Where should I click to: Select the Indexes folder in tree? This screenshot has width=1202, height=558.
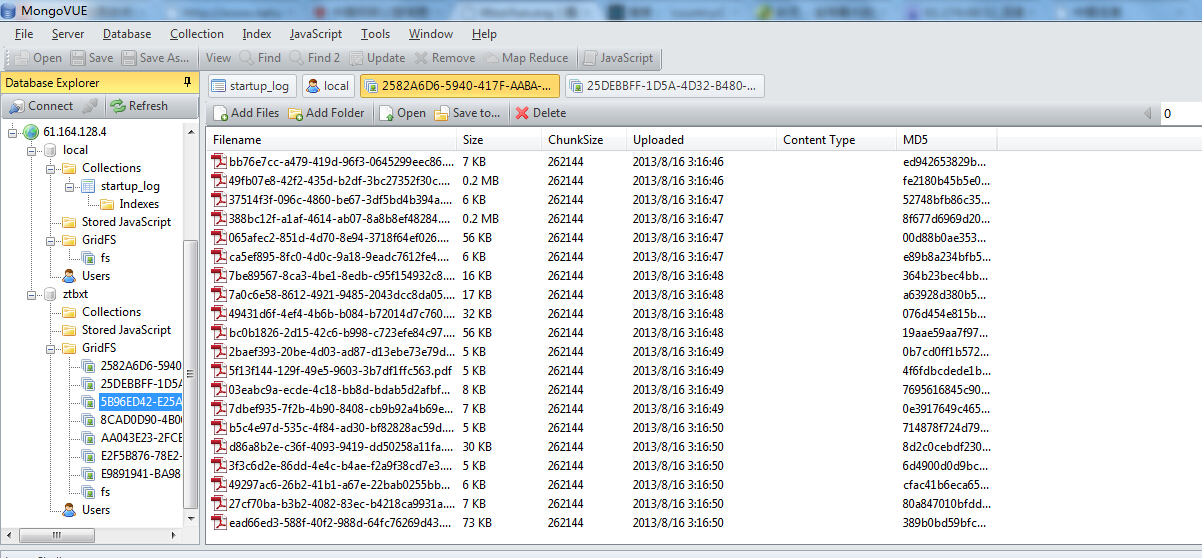click(139, 204)
